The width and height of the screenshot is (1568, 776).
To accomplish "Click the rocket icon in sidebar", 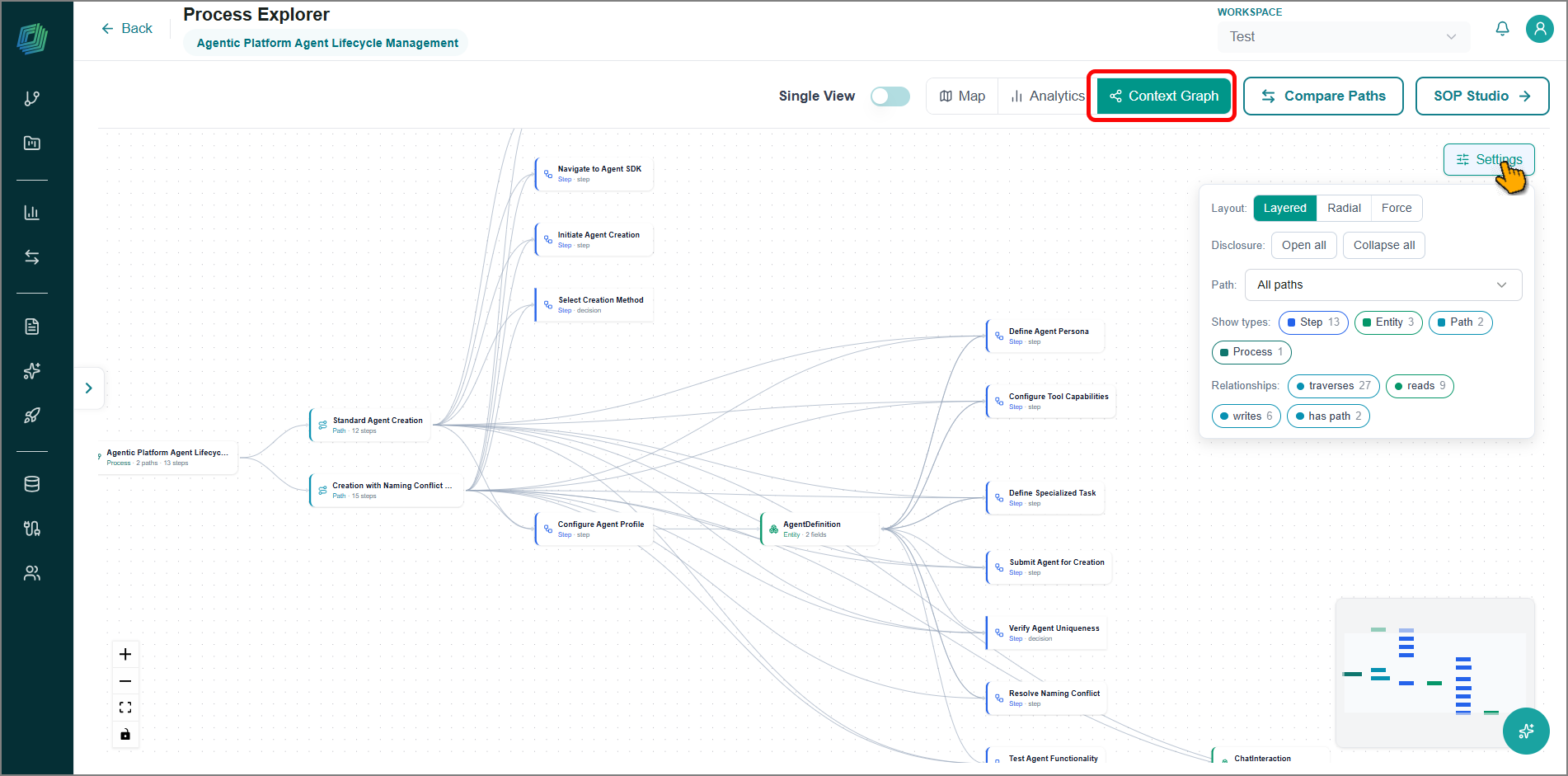I will click(32, 415).
